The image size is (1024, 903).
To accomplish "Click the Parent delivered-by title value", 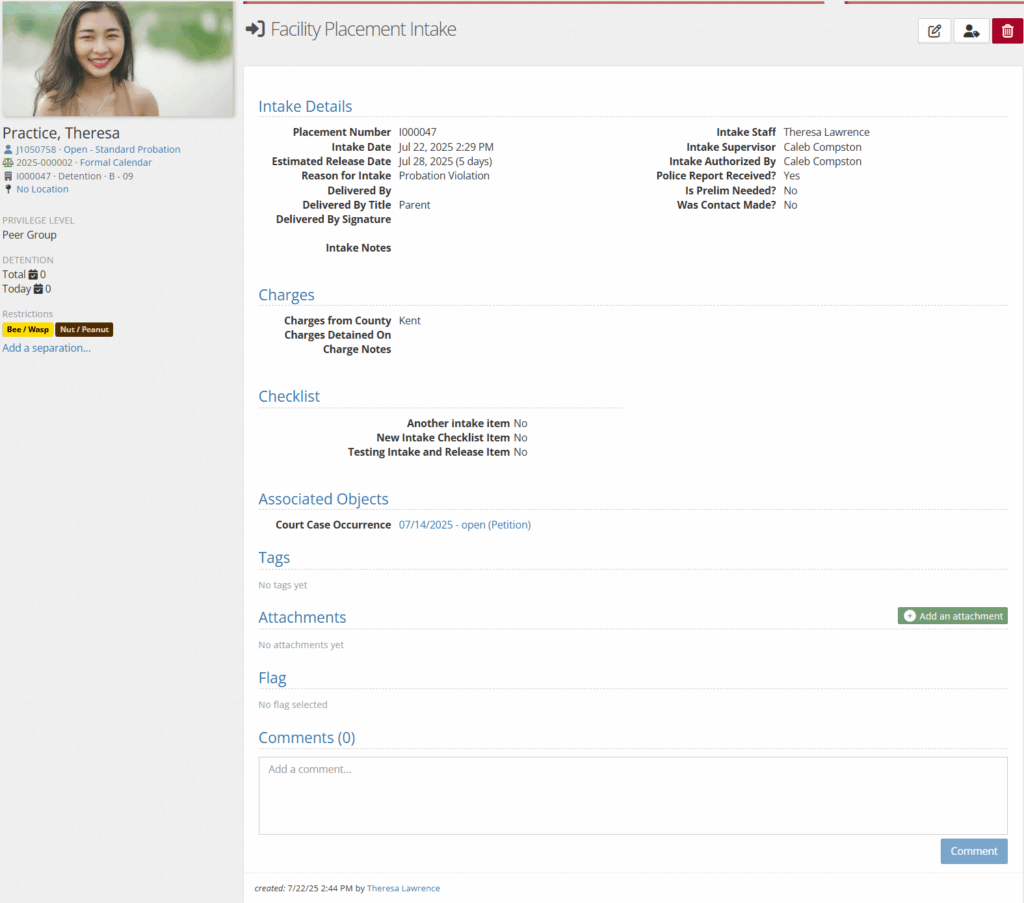I will (x=415, y=205).
